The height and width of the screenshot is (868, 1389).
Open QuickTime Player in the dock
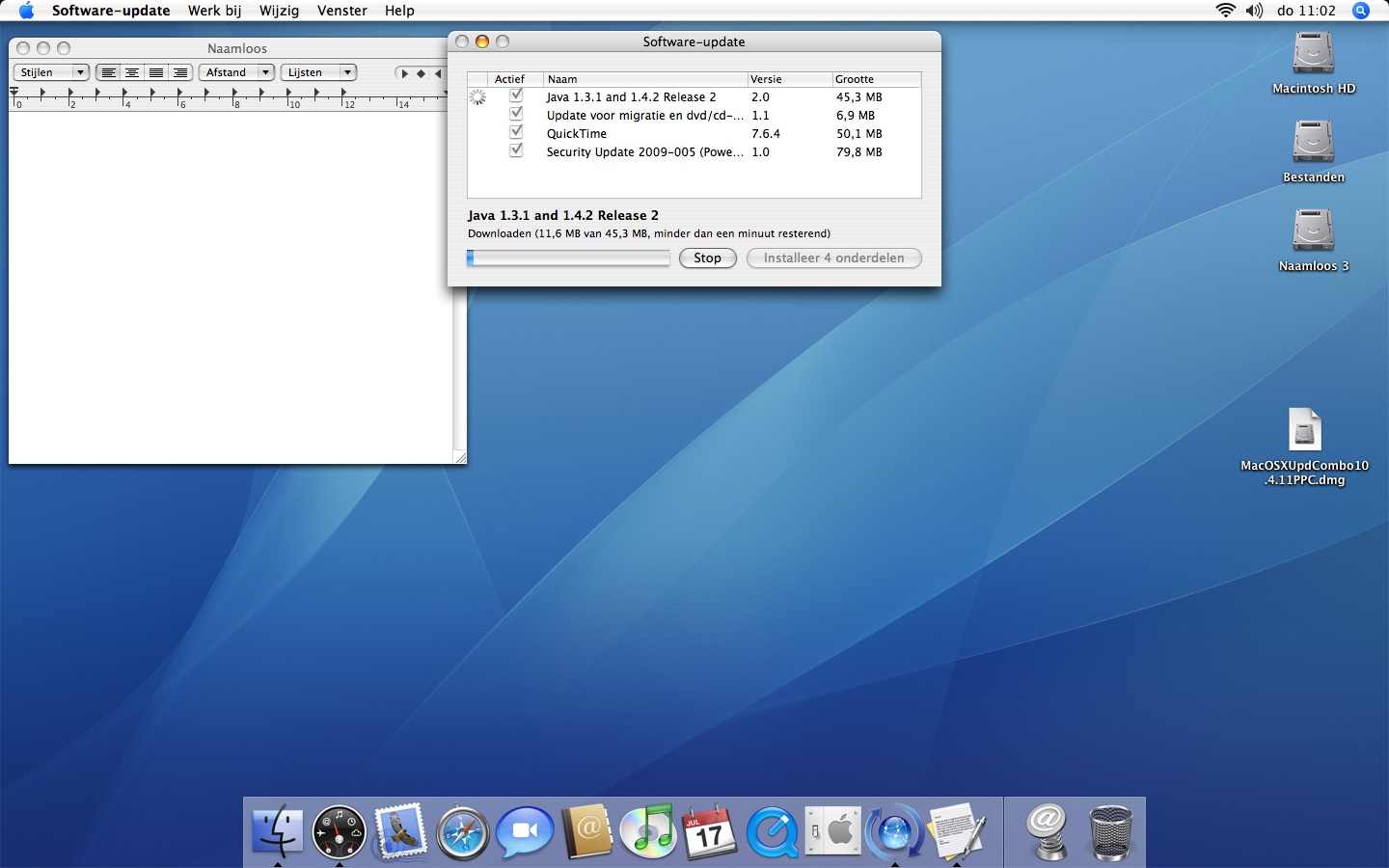tap(772, 831)
